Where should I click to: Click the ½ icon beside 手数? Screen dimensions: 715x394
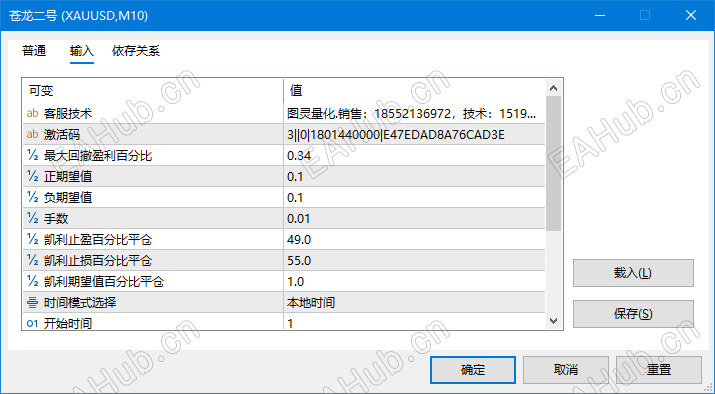(32, 218)
